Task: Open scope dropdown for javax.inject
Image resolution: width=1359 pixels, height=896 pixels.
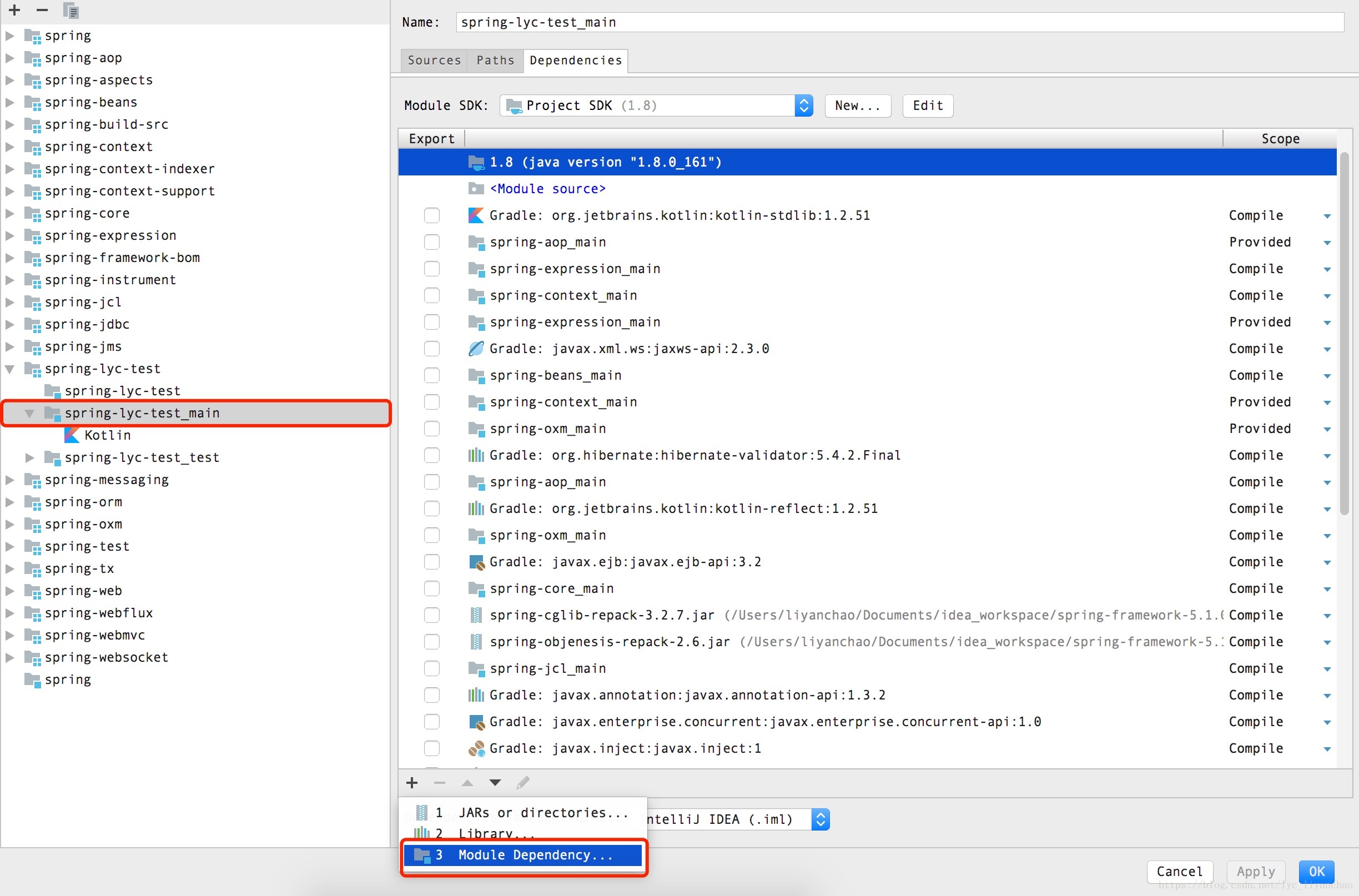Action: pyautogui.click(x=1327, y=749)
